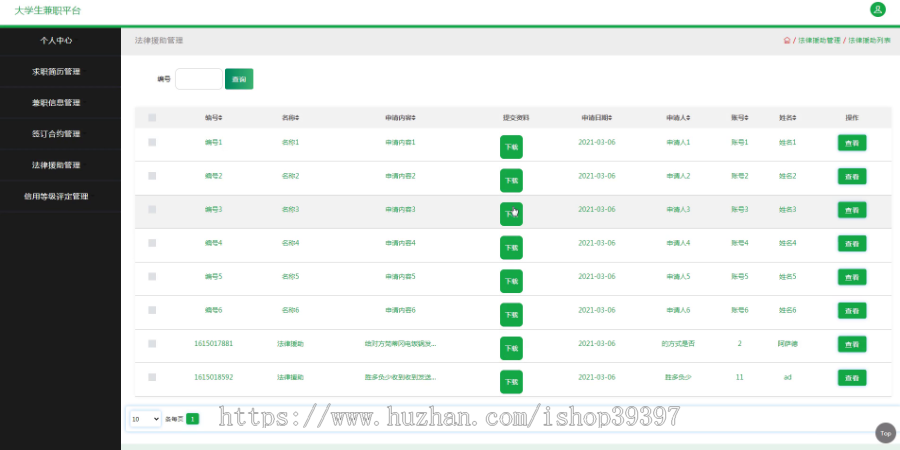Click 下载 button in row 编号2
Screen dimensions: 900x450
coord(511,180)
